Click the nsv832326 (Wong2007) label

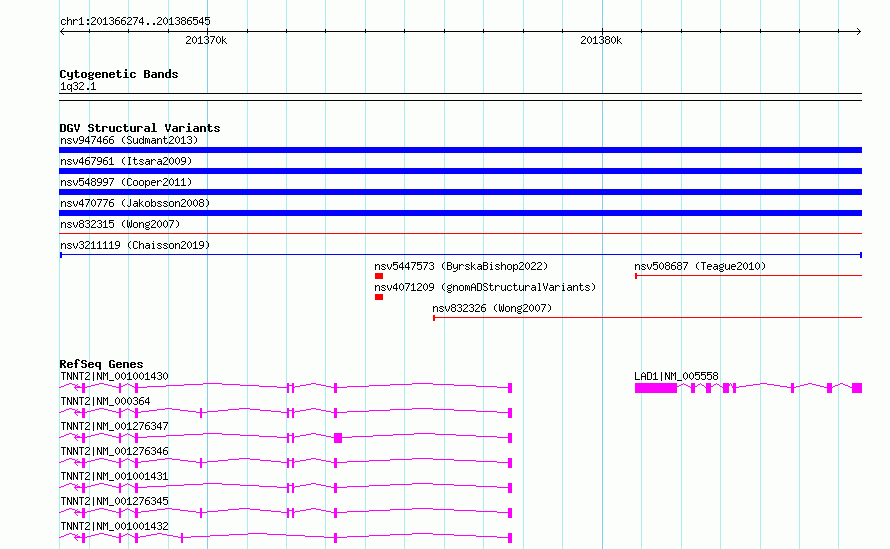click(x=492, y=308)
